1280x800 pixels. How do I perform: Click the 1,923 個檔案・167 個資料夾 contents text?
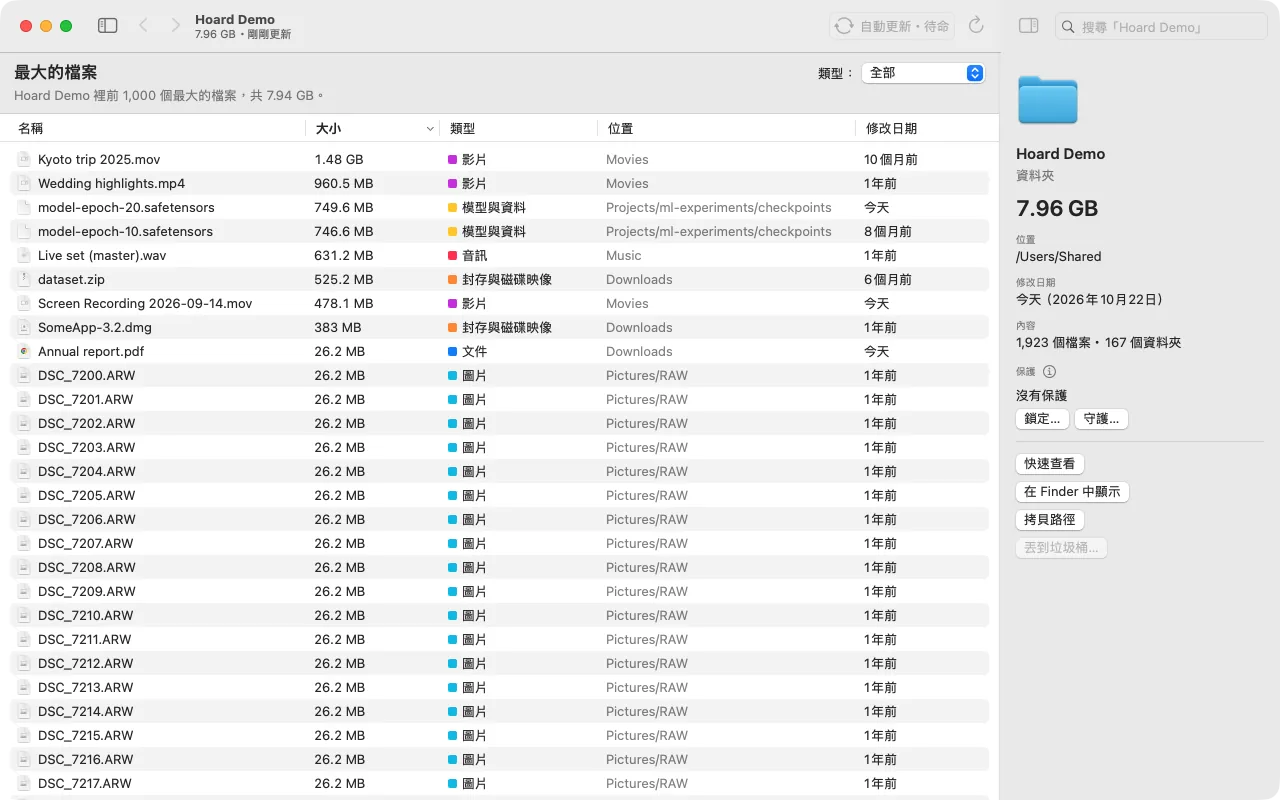1098,342
